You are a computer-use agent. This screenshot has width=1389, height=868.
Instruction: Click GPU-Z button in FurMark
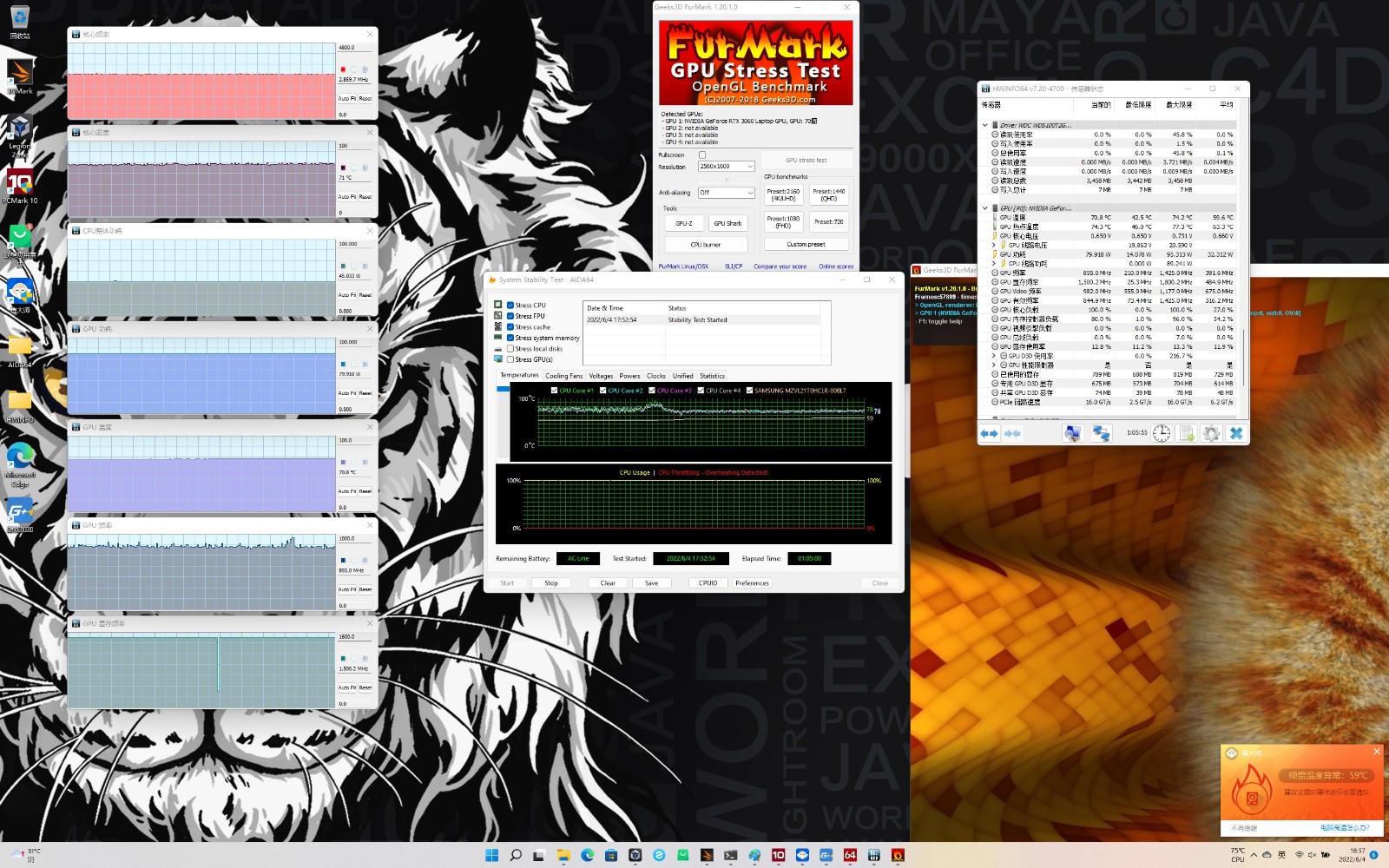[684, 223]
